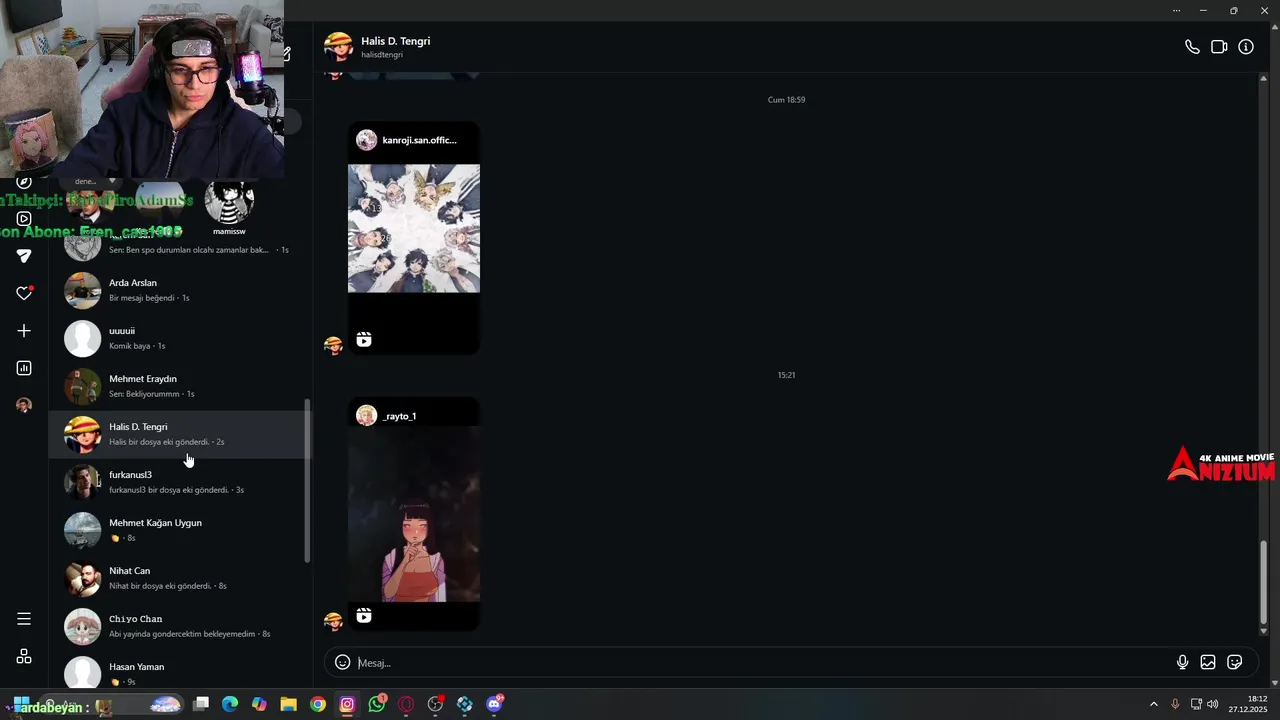The image size is (1280, 720).
Task: Select the Halis D. Tengri conversation row
Action: point(180,434)
